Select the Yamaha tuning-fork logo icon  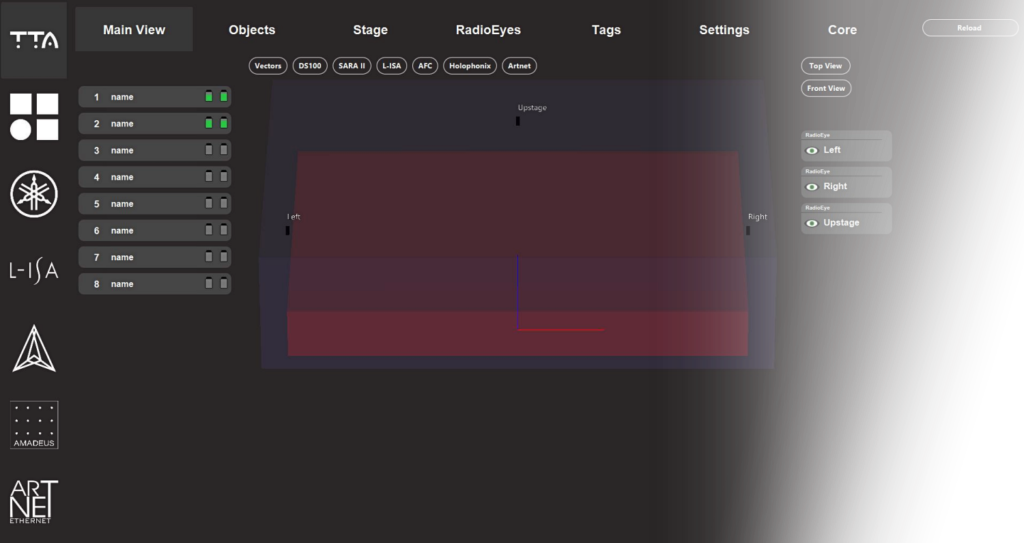pyautogui.click(x=34, y=194)
